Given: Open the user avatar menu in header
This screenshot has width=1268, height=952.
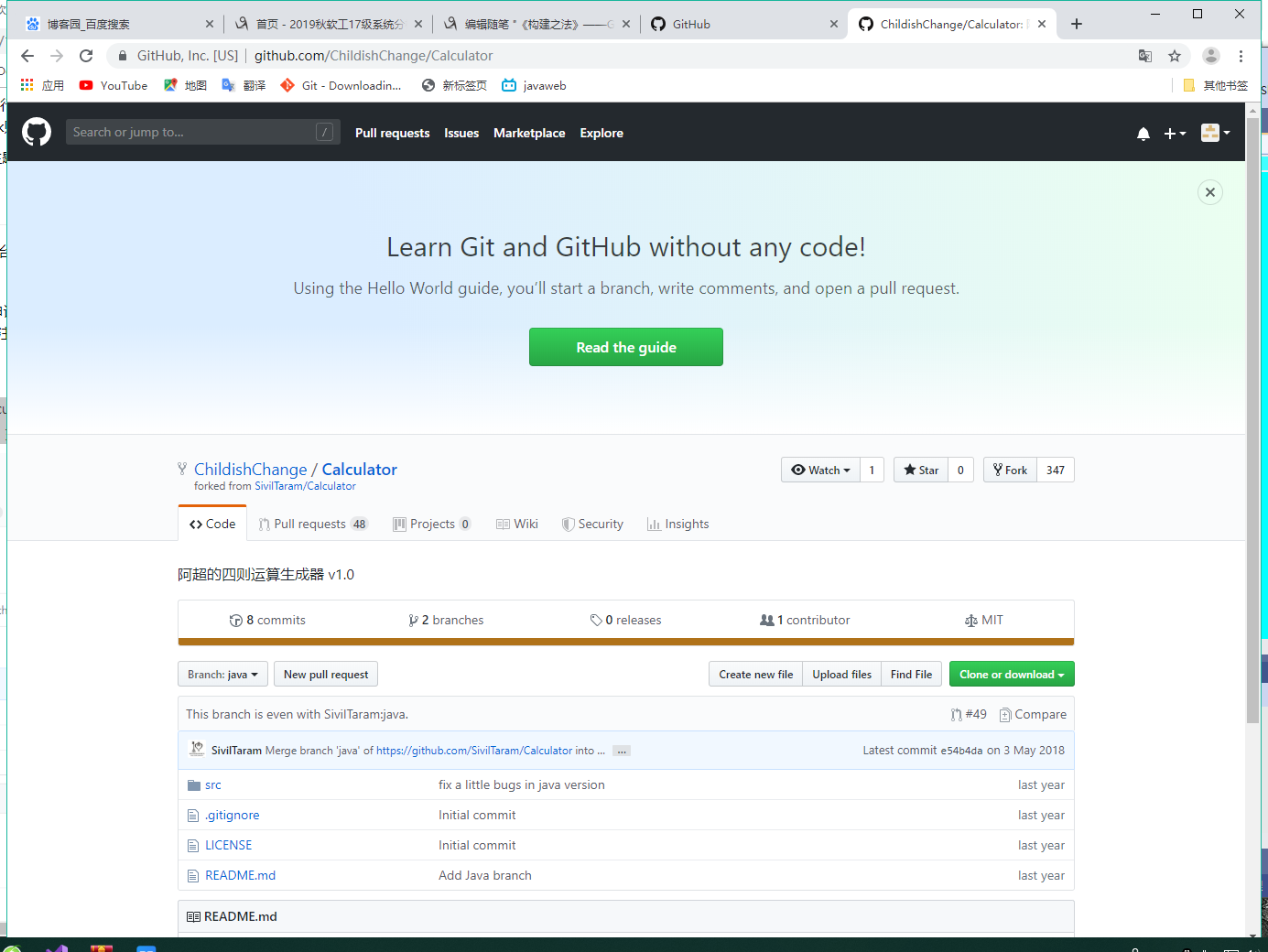Looking at the screenshot, I should 1215,133.
